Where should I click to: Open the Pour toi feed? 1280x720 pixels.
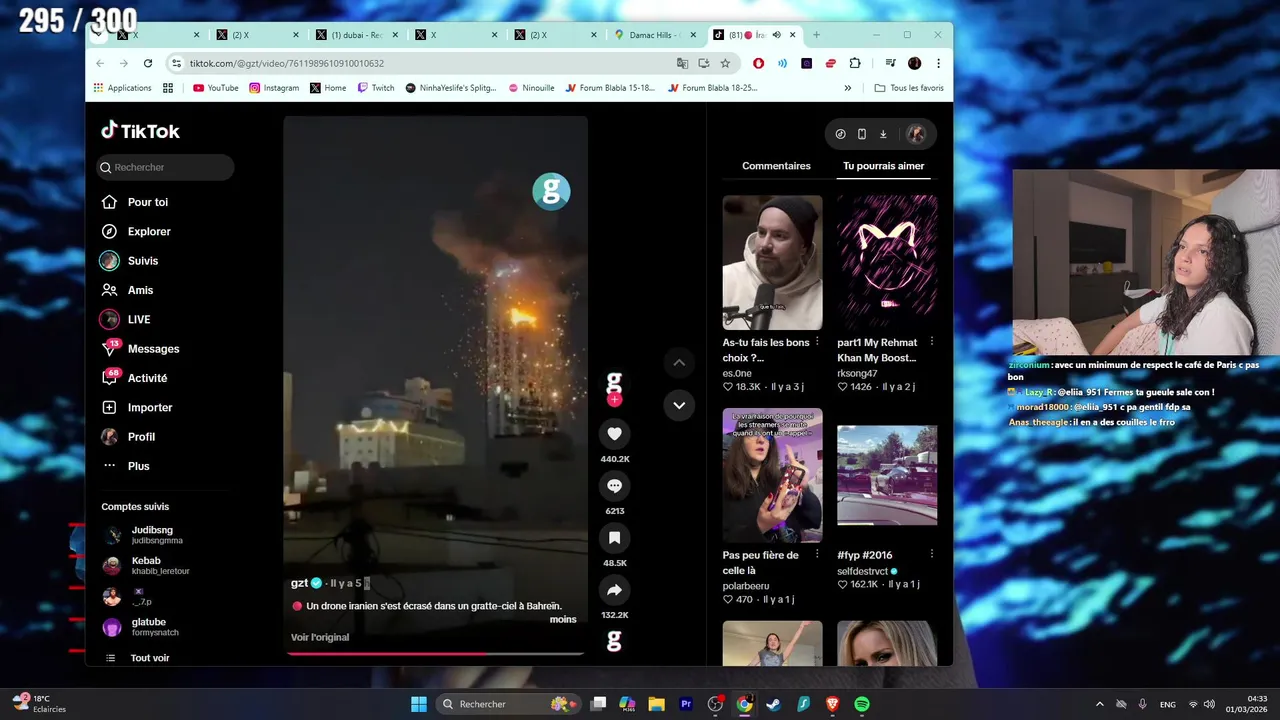148,202
